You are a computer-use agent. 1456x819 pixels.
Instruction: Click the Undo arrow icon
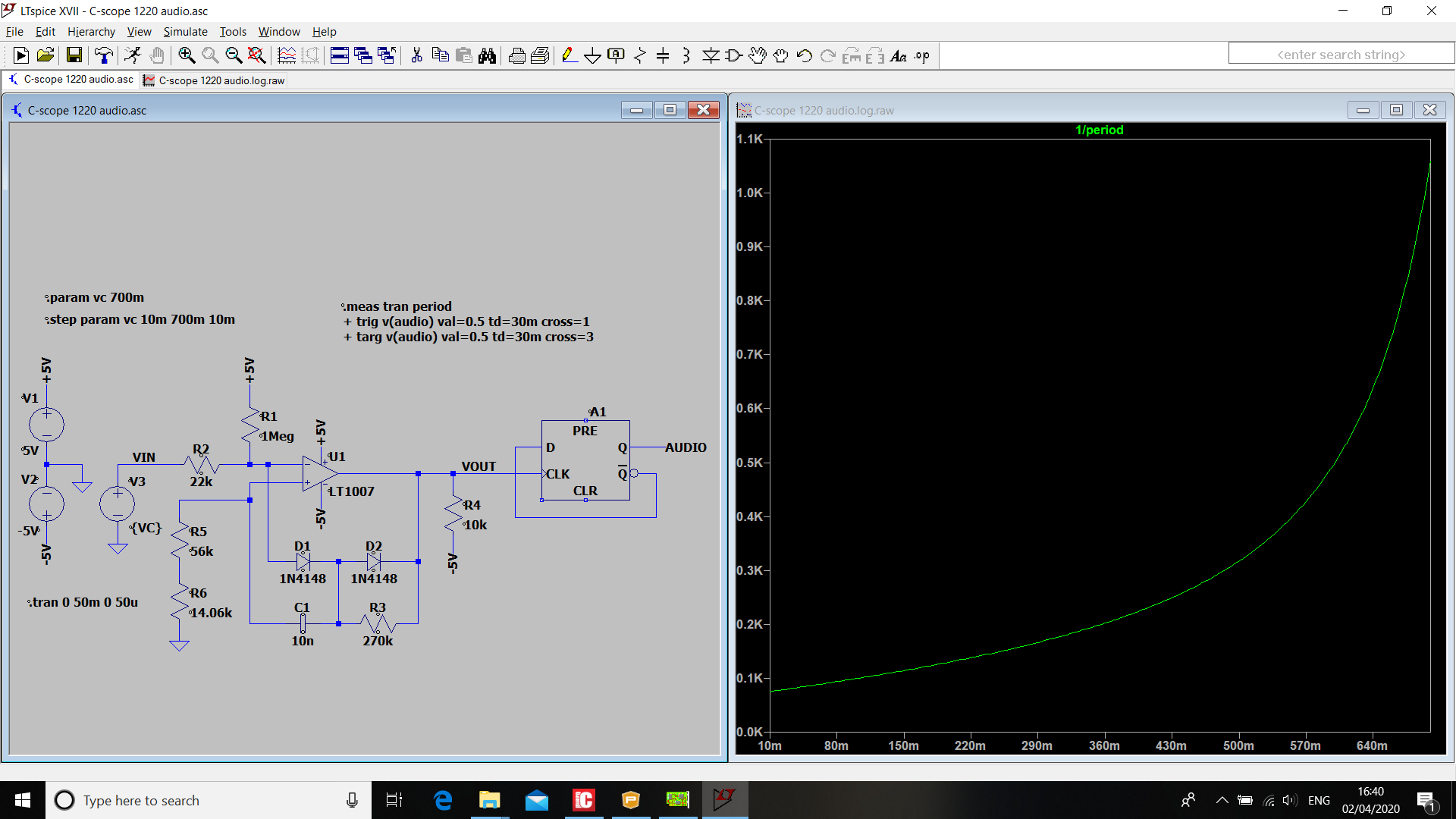[805, 55]
